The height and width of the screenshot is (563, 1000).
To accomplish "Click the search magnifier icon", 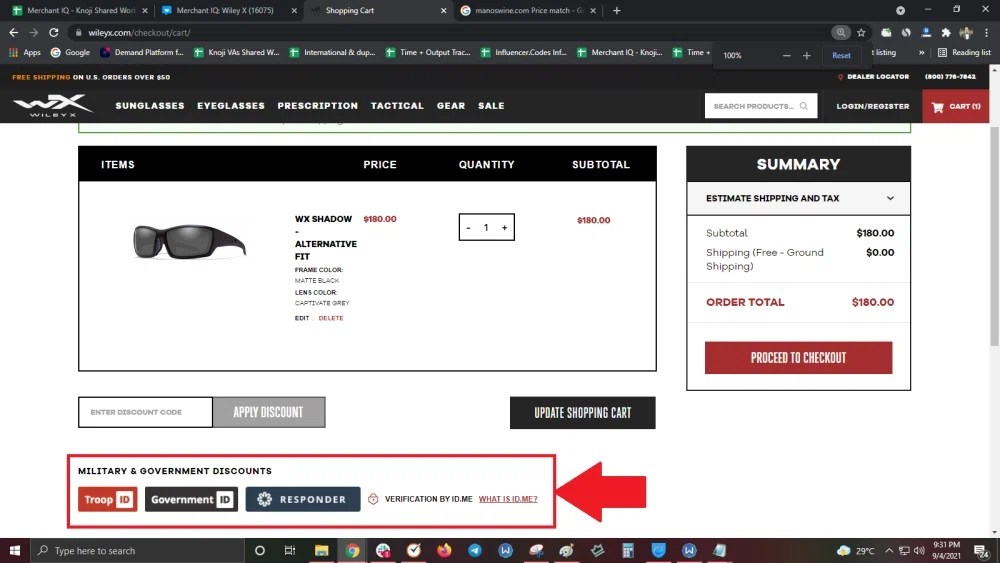I will tap(804, 106).
